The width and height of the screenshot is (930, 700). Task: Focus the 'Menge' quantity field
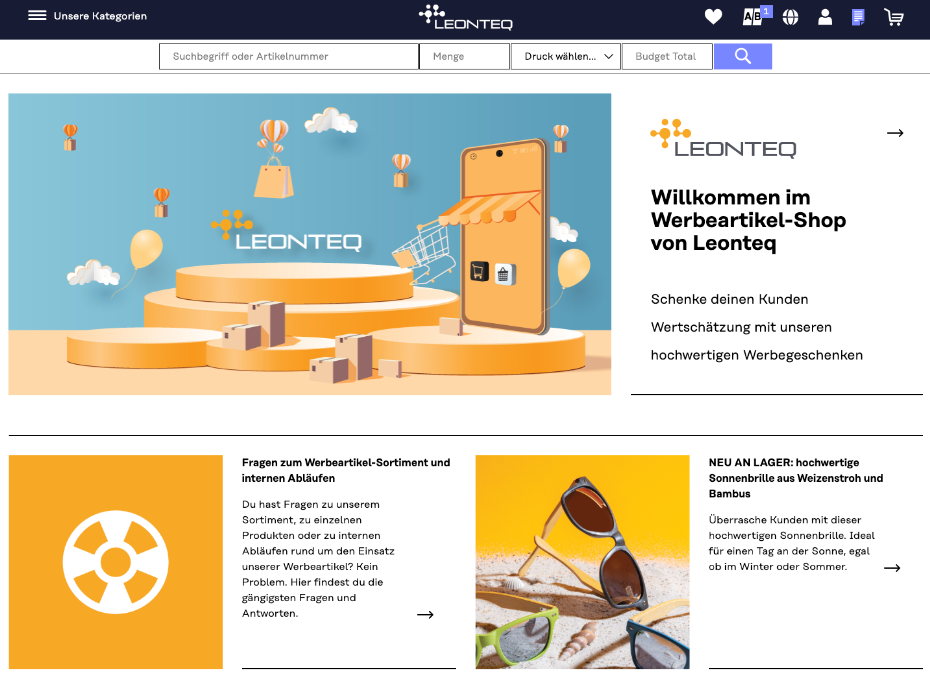(x=464, y=57)
